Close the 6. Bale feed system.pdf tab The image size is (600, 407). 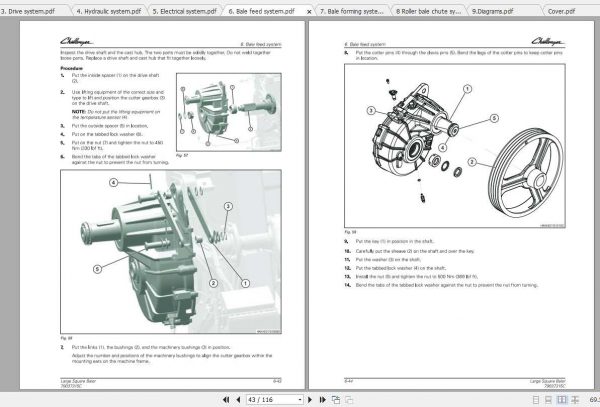coord(309,12)
